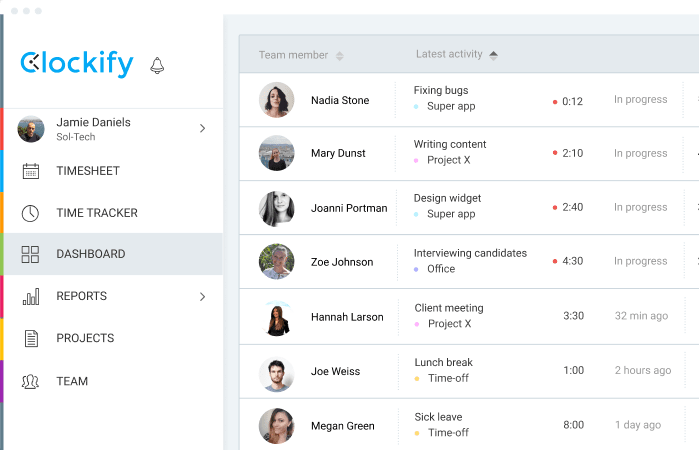Click Zoe Johnson's Interviewing candidates activity

(470, 253)
